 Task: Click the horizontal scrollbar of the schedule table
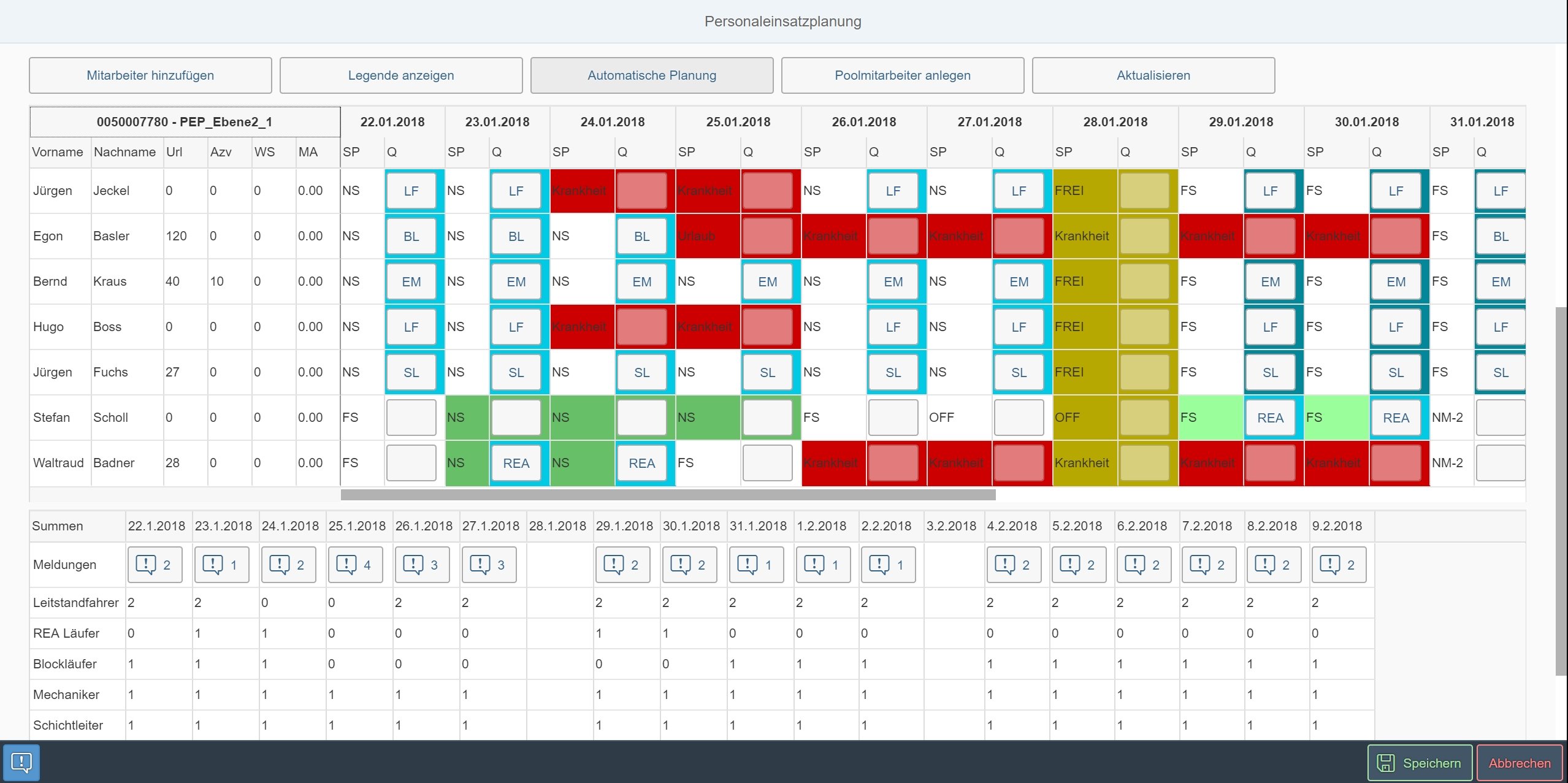(668, 495)
